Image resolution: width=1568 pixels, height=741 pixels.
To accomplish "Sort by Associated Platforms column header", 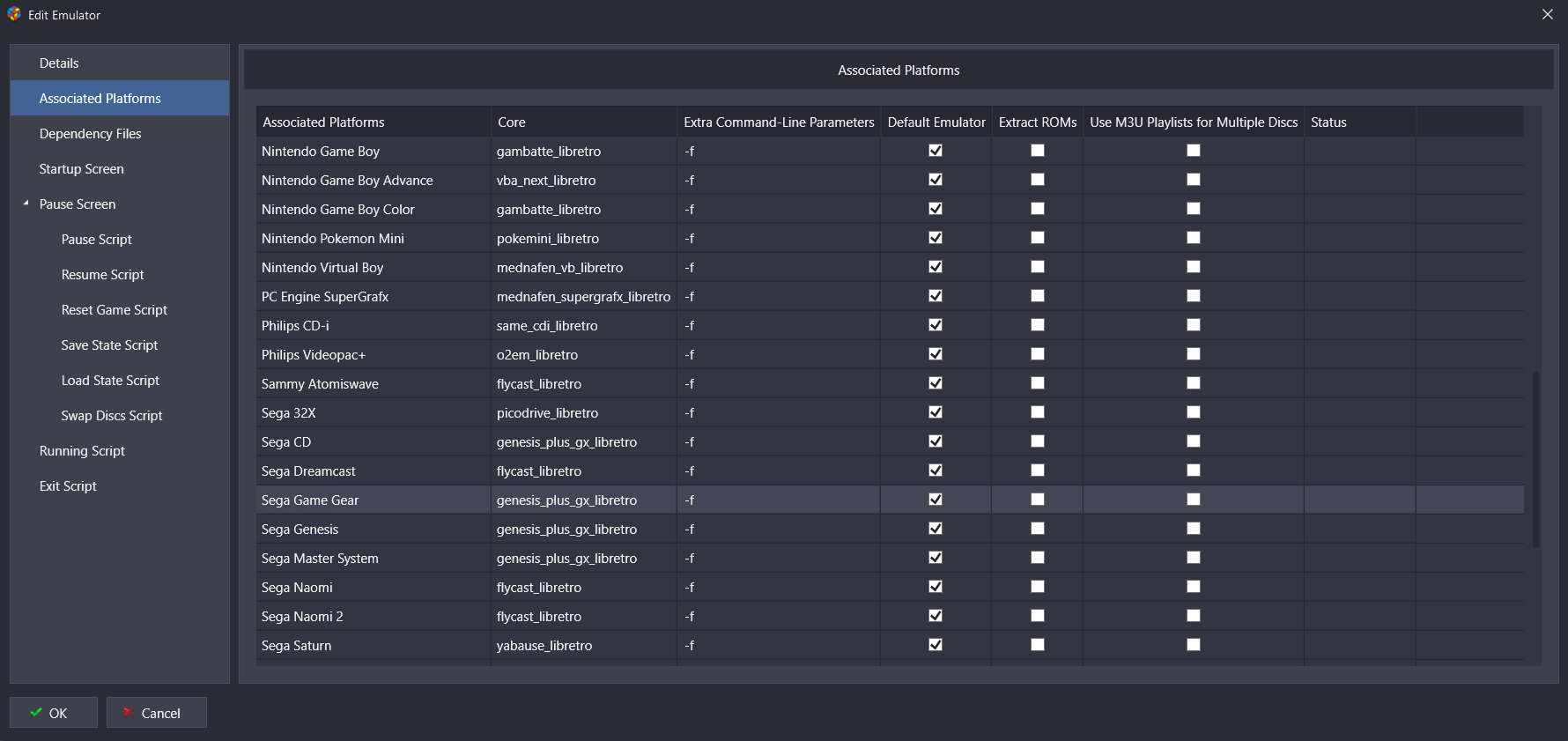I will tap(374, 122).
